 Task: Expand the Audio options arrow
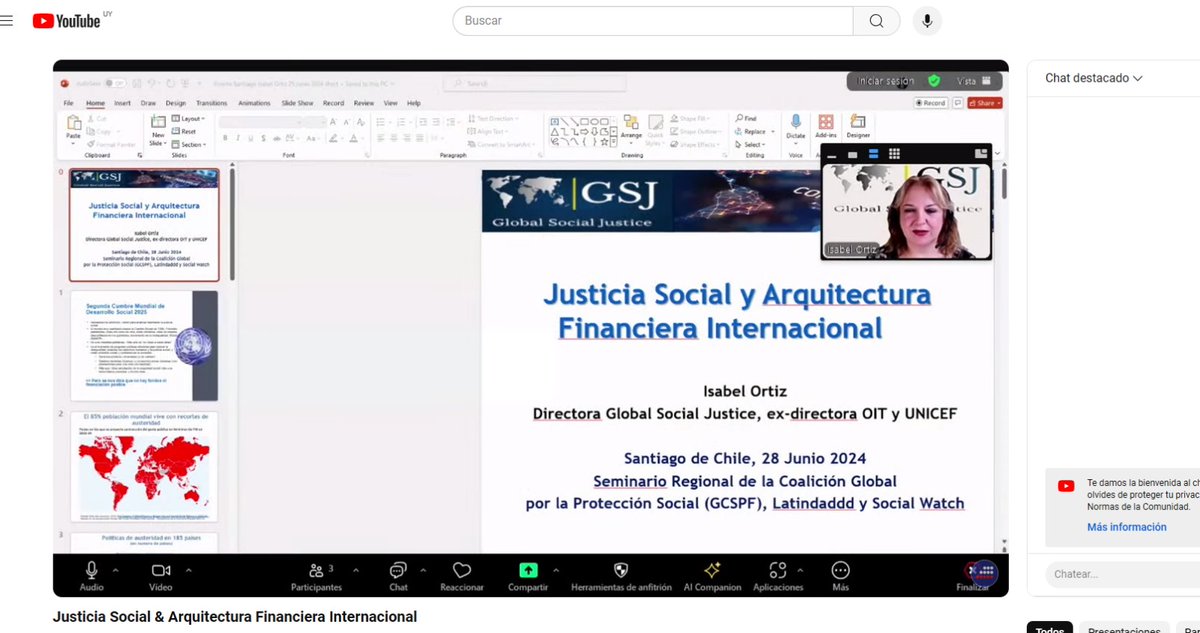(115, 569)
